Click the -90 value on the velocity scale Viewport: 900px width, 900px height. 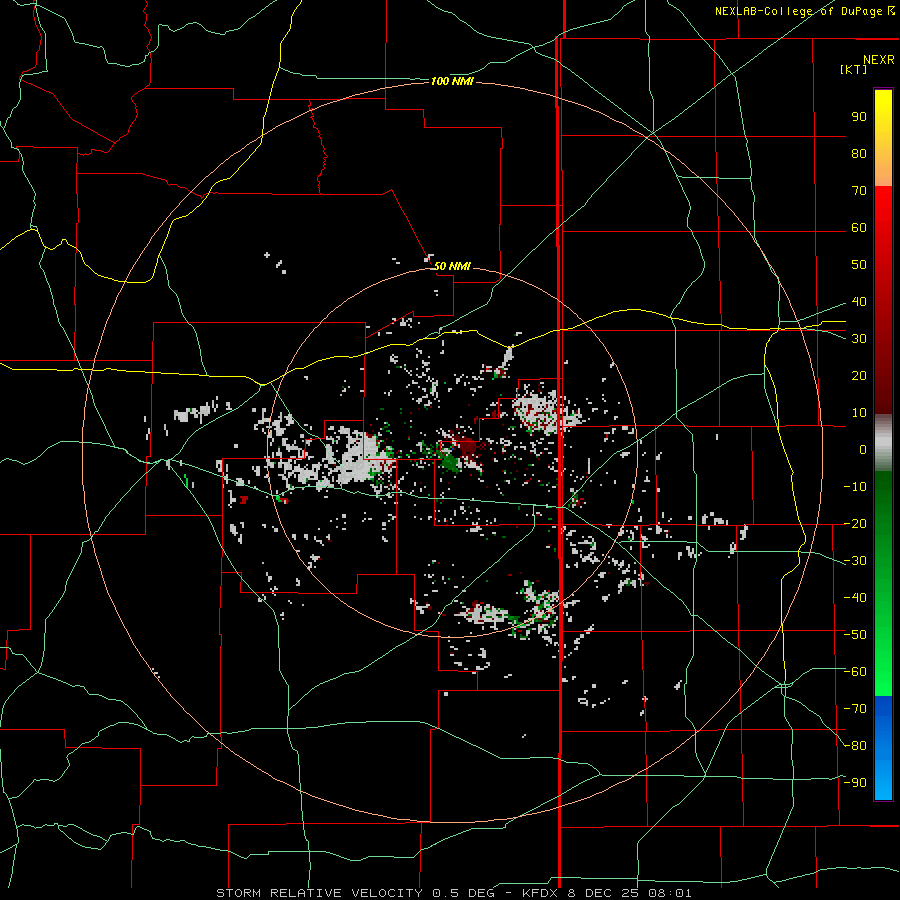click(x=855, y=782)
